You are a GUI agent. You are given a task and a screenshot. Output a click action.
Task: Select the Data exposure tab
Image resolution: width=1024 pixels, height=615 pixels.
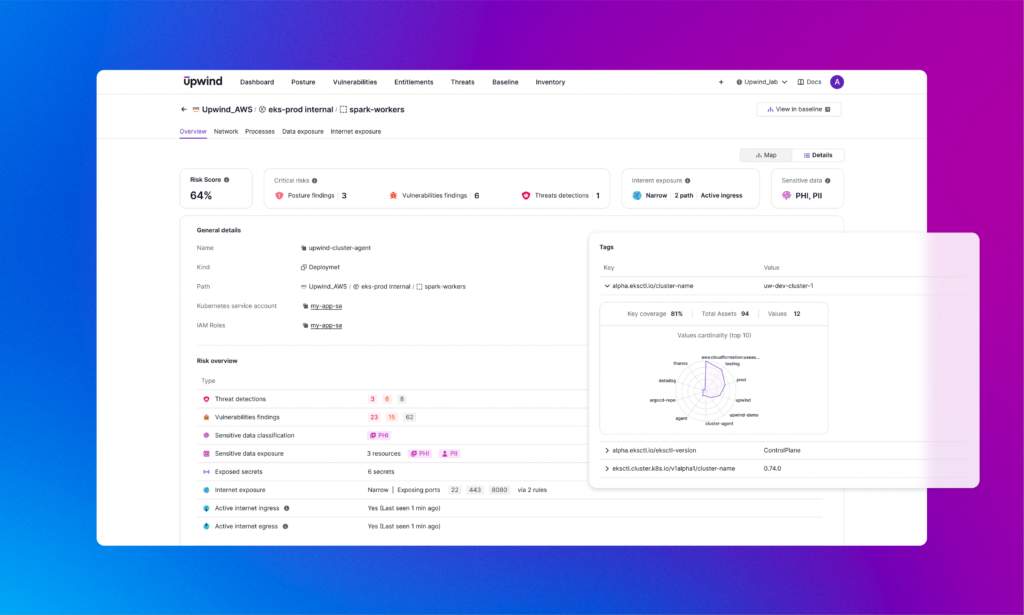click(302, 132)
